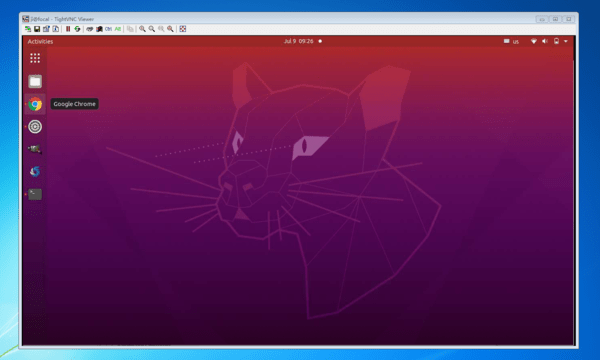The image size is (600, 360).
Task: Launch Google Chrome from the Ubuntu dock
Action: 35,104
